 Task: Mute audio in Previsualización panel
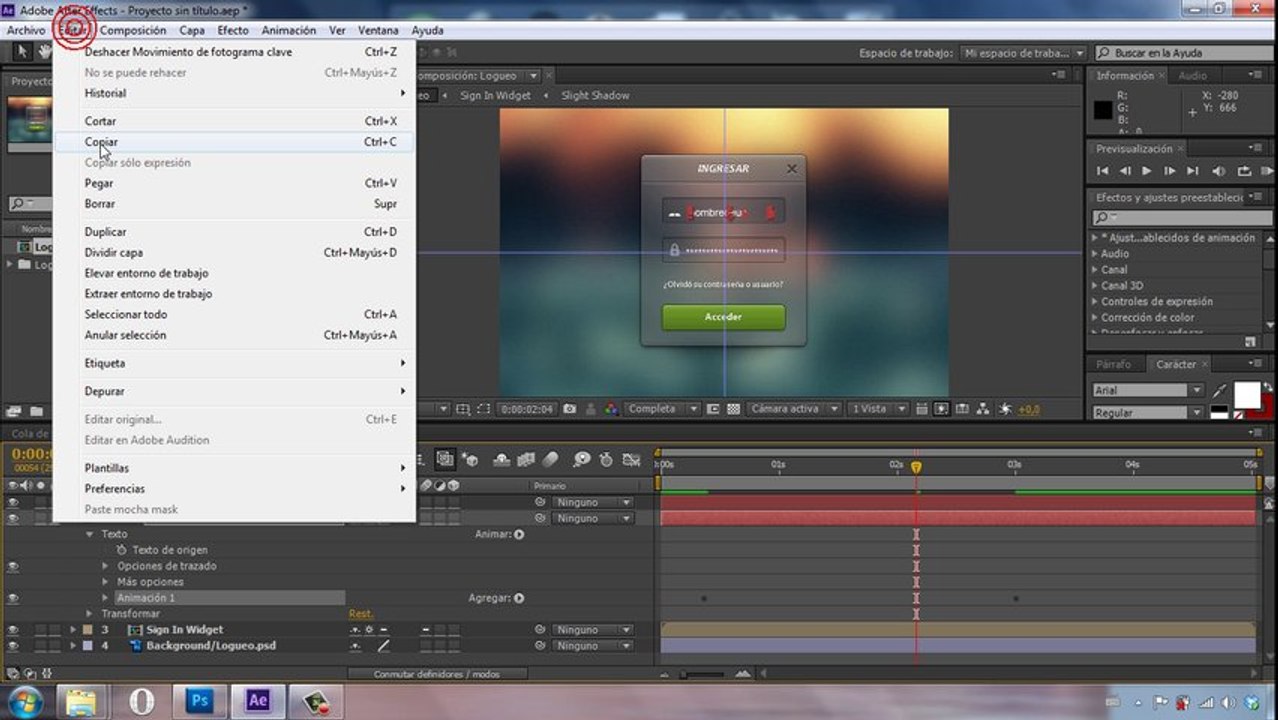(1219, 171)
